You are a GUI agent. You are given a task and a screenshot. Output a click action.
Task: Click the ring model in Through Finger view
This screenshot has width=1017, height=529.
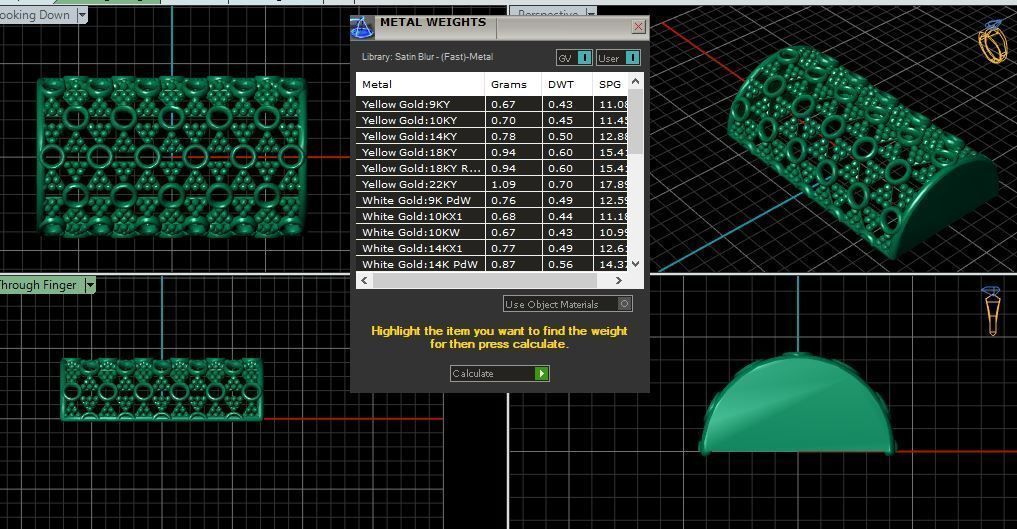coord(162,389)
